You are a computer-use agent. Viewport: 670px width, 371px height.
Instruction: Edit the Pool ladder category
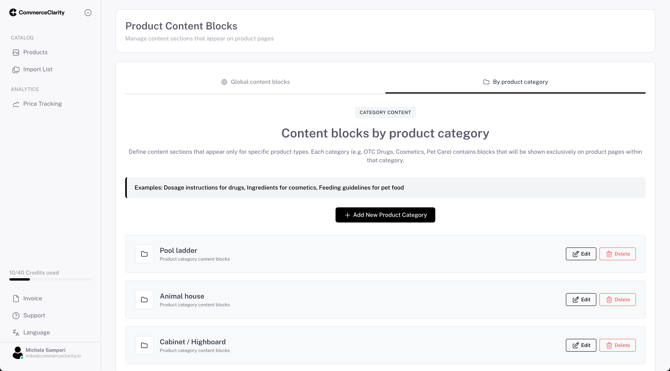coord(581,254)
